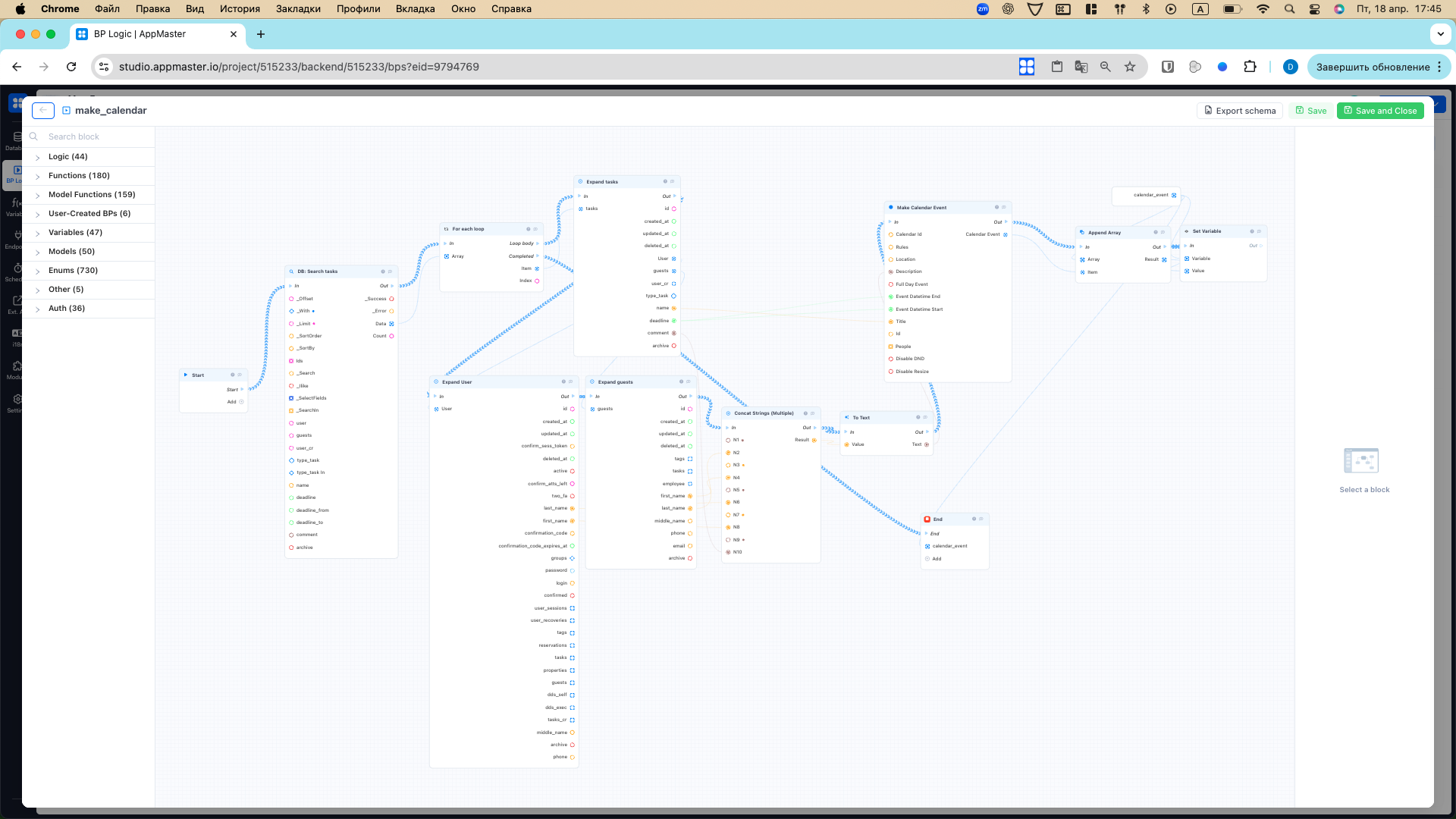The image size is (1456, 819).
Task: View site information icon in address bar
Action: [x=105, y=67]
